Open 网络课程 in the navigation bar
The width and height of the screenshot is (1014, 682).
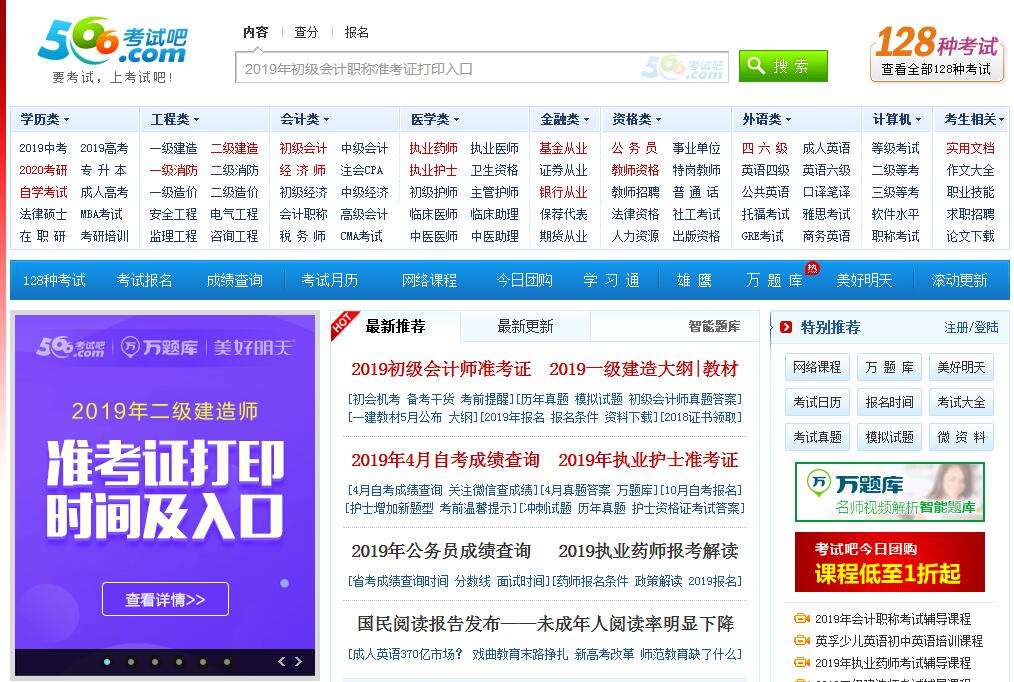tap(429, 281)
